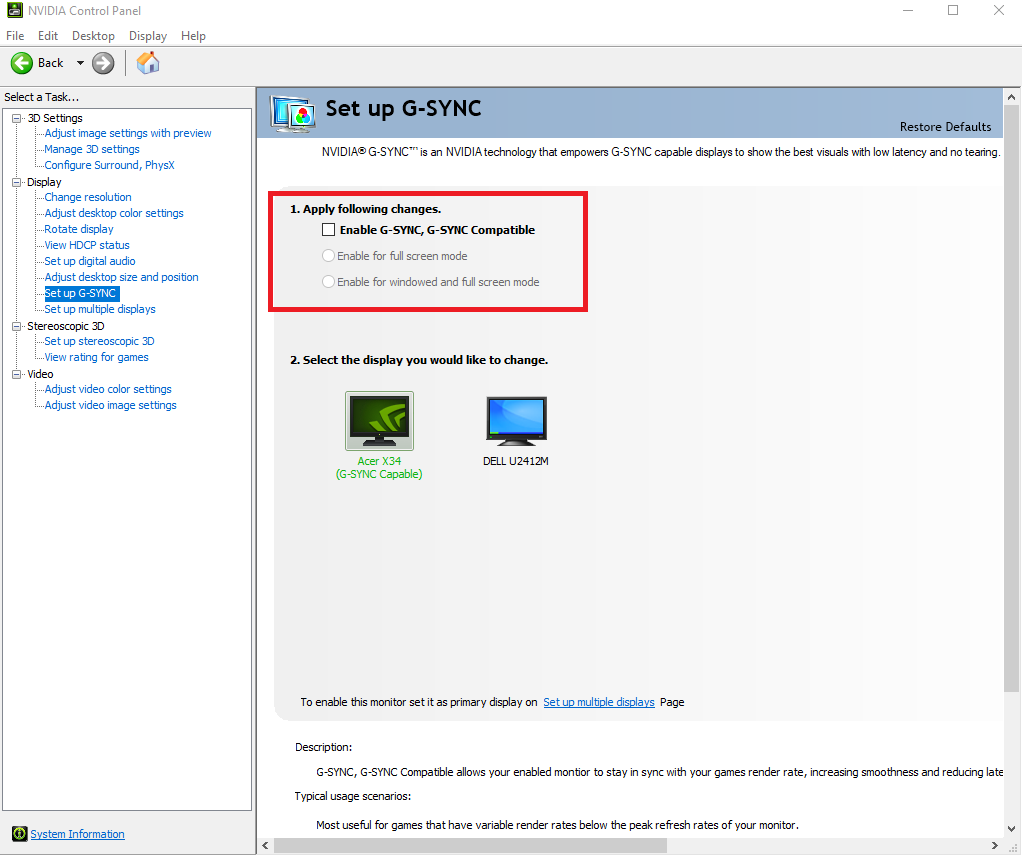Choose Enable for windowed and full screen mode
The image size is (1022, 855).
328,282
